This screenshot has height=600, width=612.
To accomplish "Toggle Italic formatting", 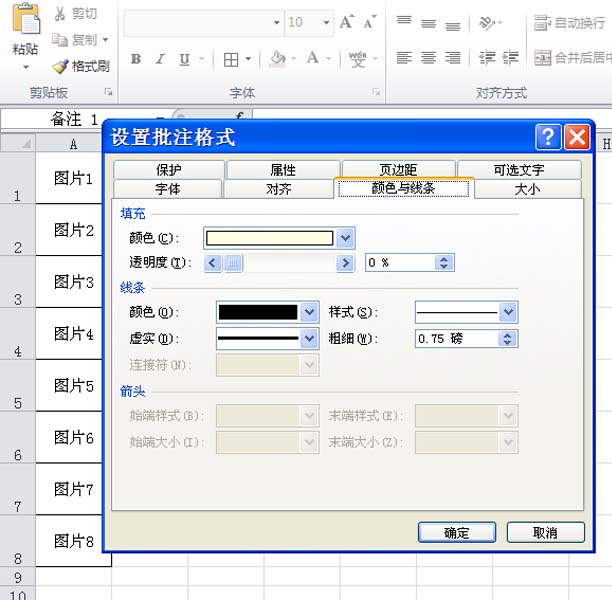I will [160, 59].
